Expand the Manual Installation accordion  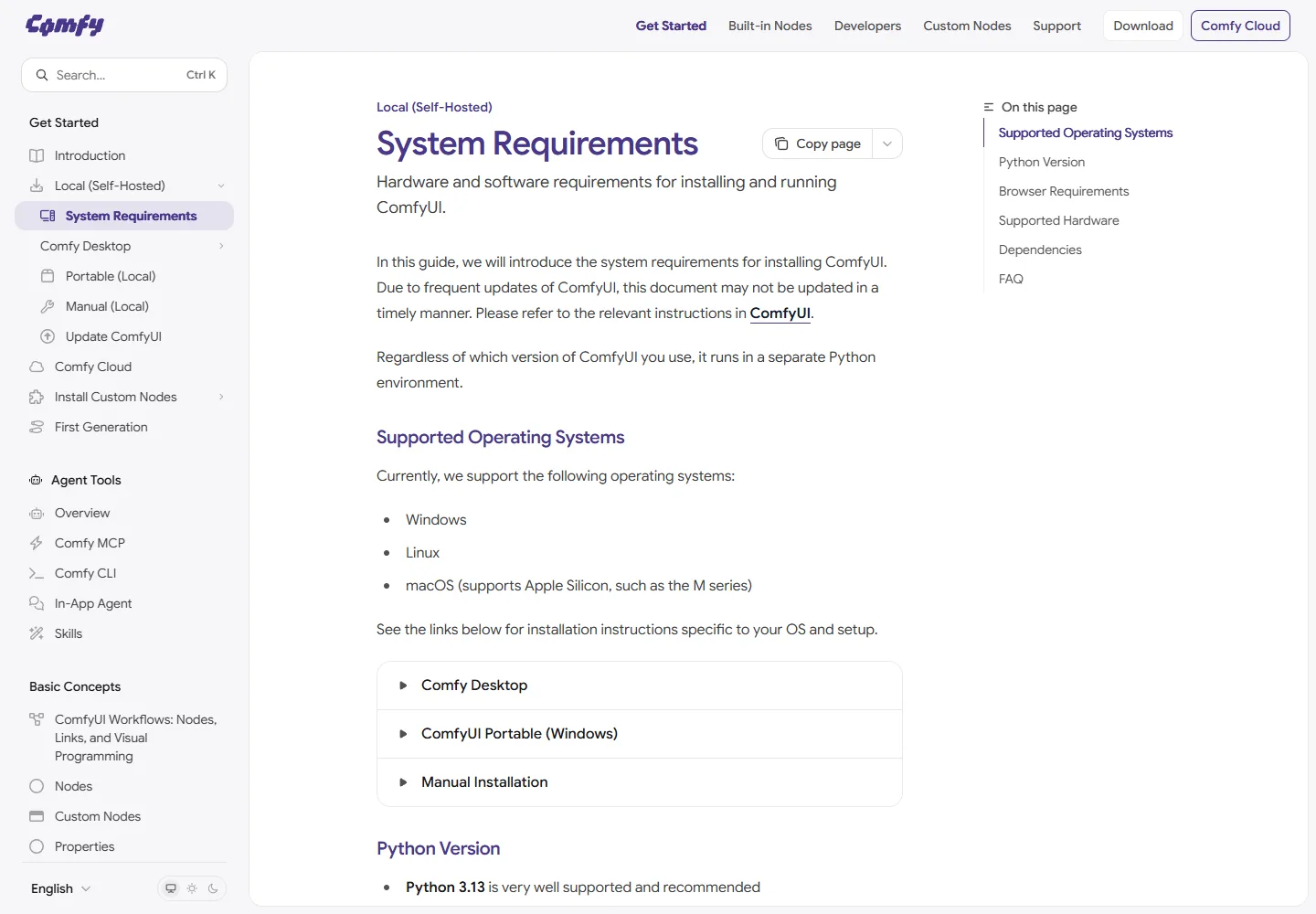(640, 782)
